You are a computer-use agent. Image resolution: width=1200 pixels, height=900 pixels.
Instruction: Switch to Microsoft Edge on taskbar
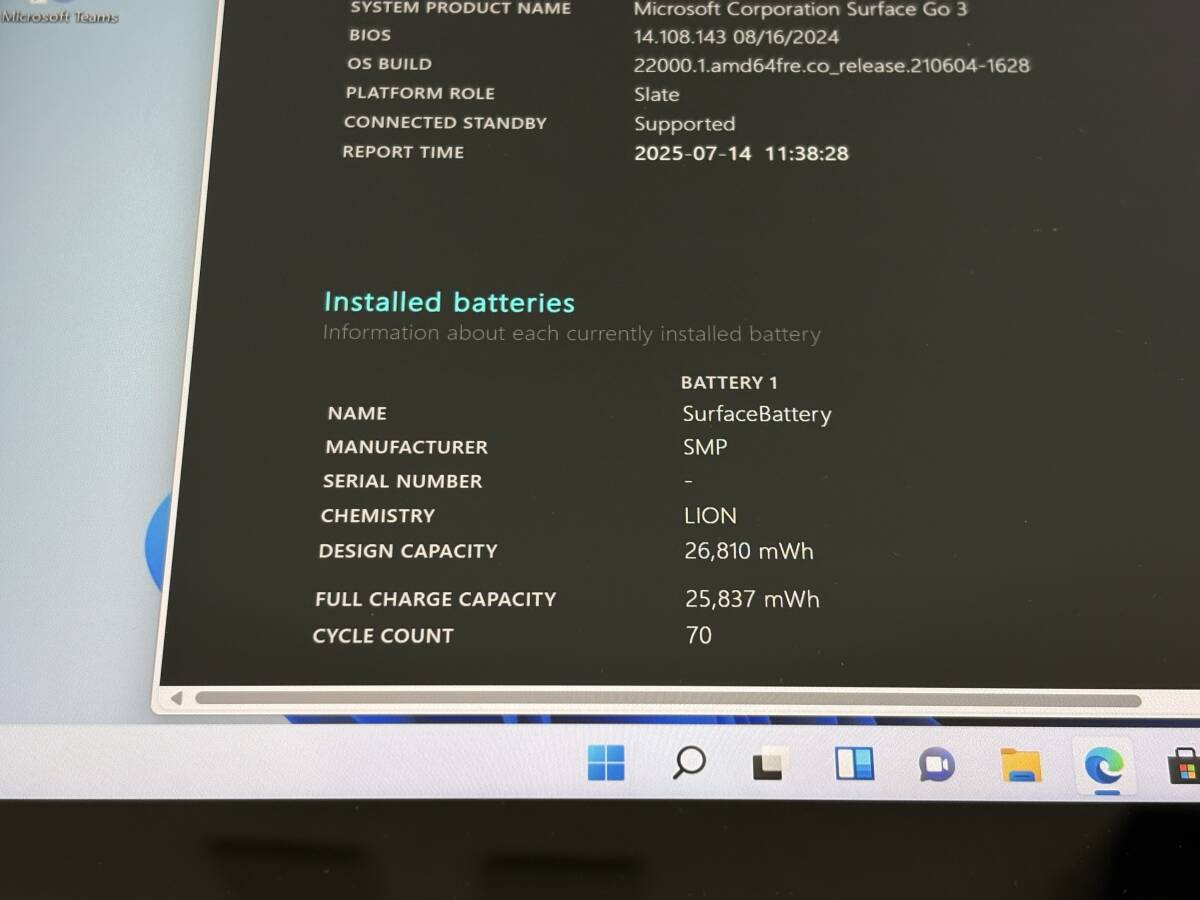pos(1105,767)
